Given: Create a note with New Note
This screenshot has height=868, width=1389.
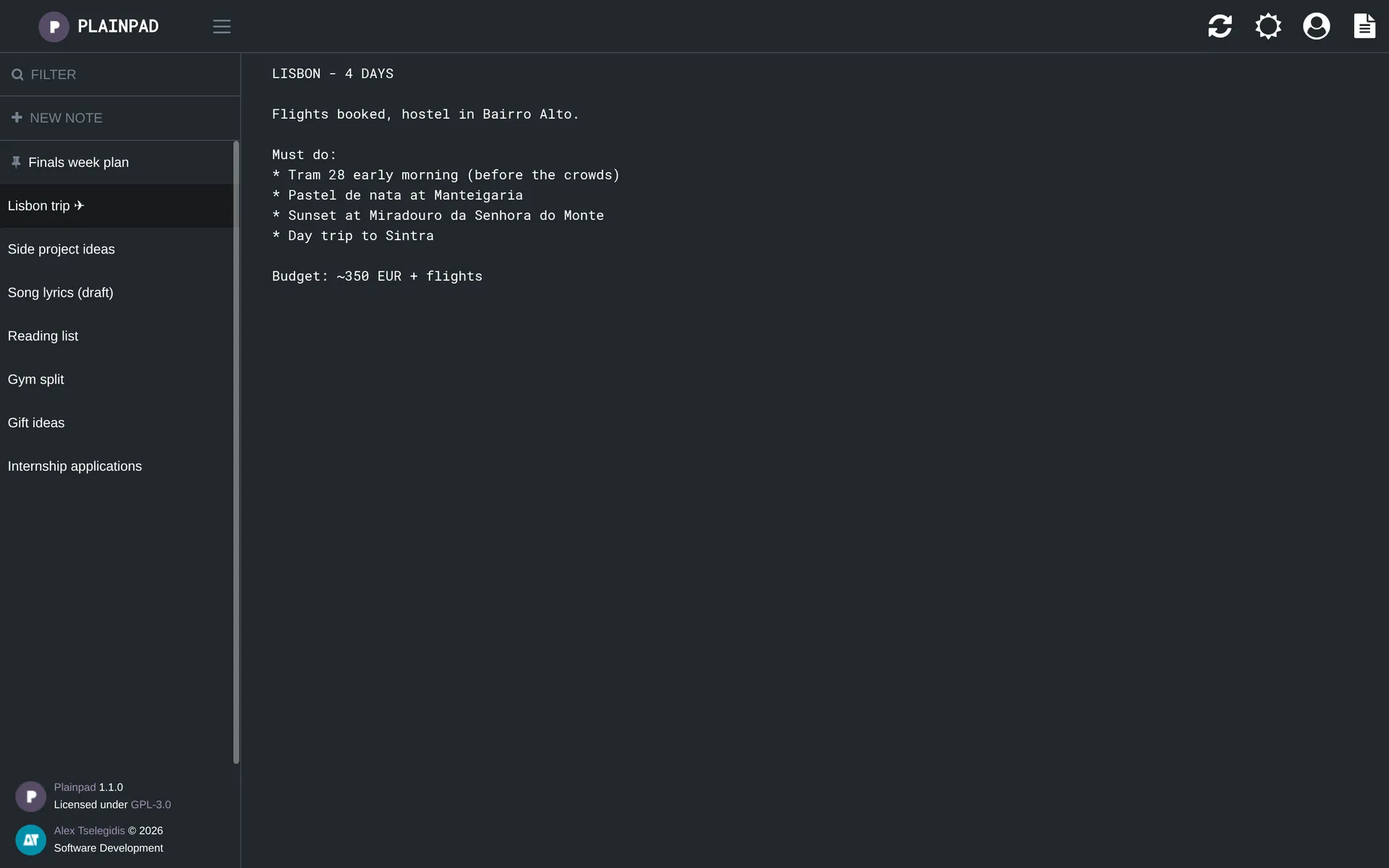Looking at the screenshot, I should pyautogui.click(x=120, y=118).
